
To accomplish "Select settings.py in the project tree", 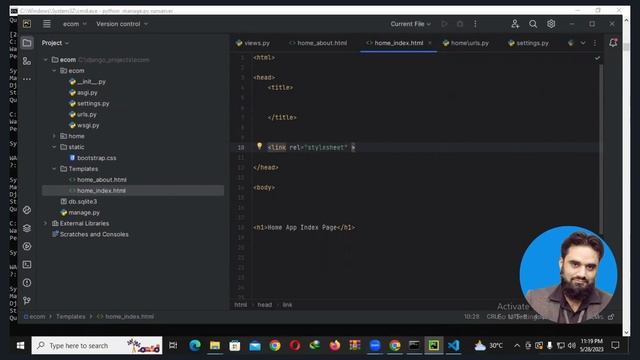I will [89, 104].
